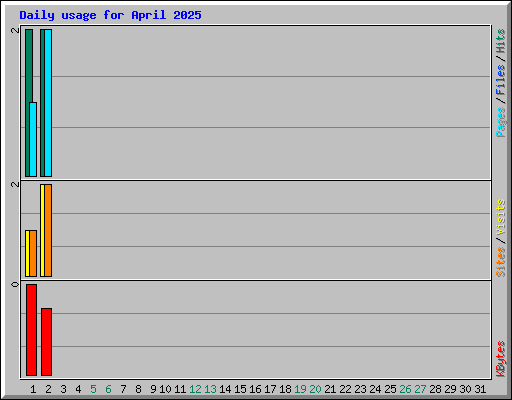Screen dimensions: 512x400
Task: Click day 1 axis label
Action: [x=33, y=389]
